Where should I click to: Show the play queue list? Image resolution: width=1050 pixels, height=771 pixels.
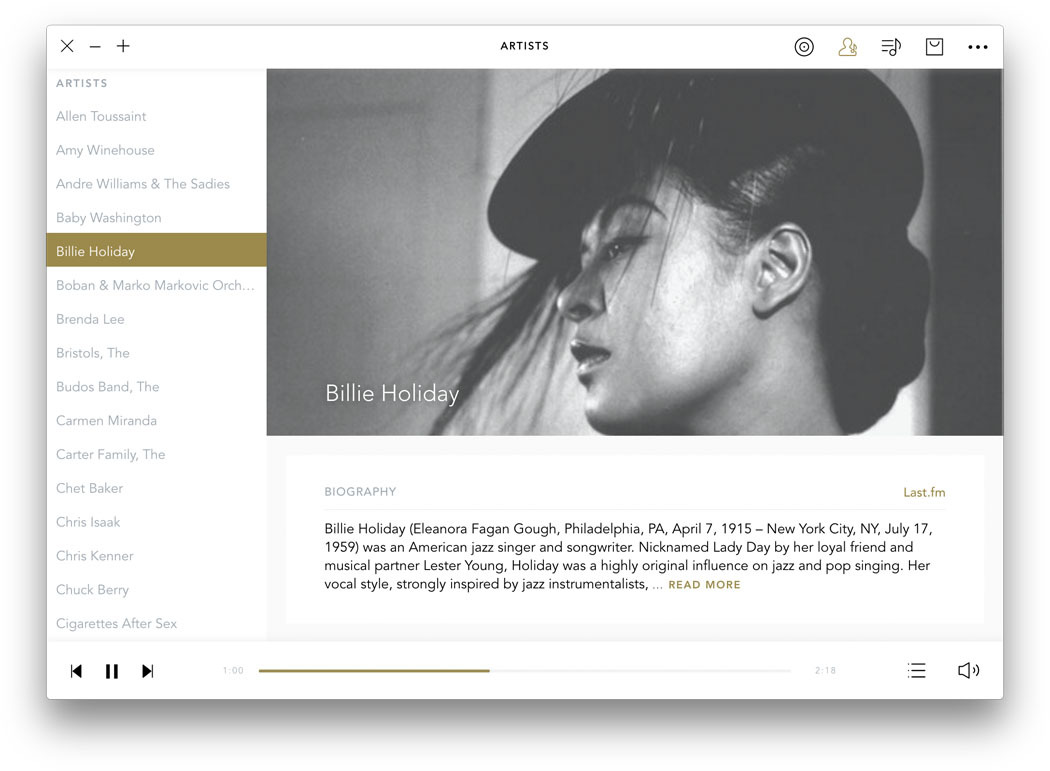(x=916, y=671)
